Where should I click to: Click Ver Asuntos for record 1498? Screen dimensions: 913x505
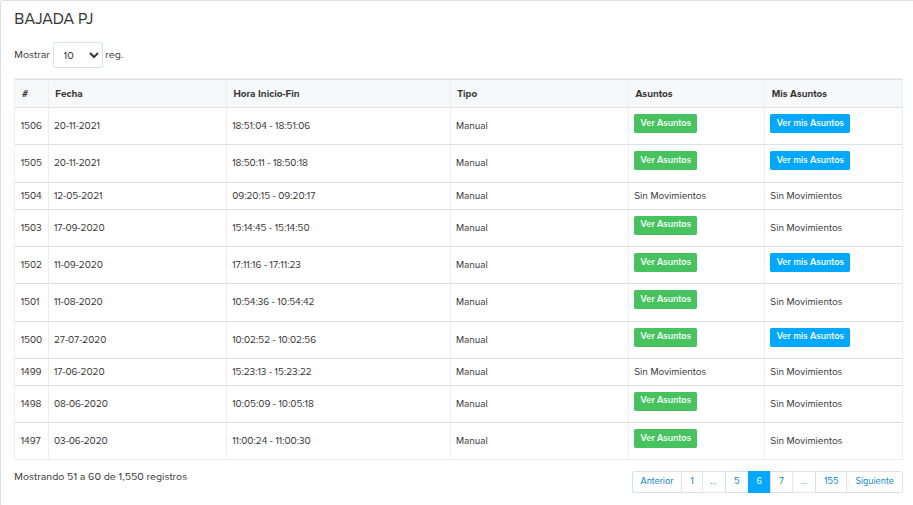point(665,401)
